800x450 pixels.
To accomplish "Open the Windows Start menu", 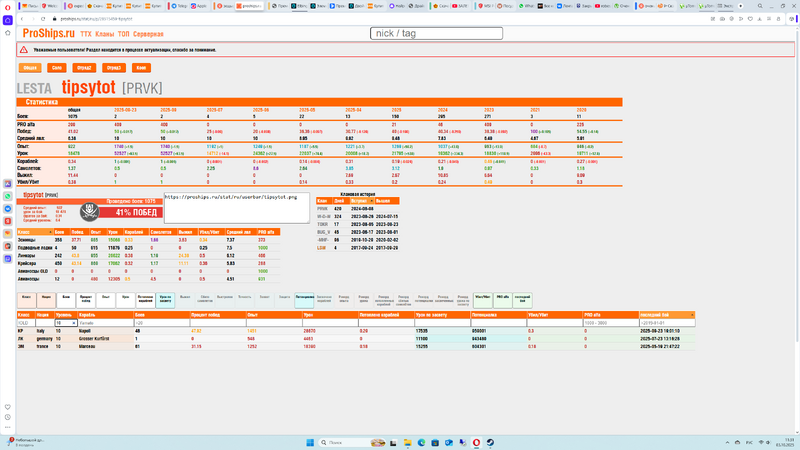I will pos(310,442).
